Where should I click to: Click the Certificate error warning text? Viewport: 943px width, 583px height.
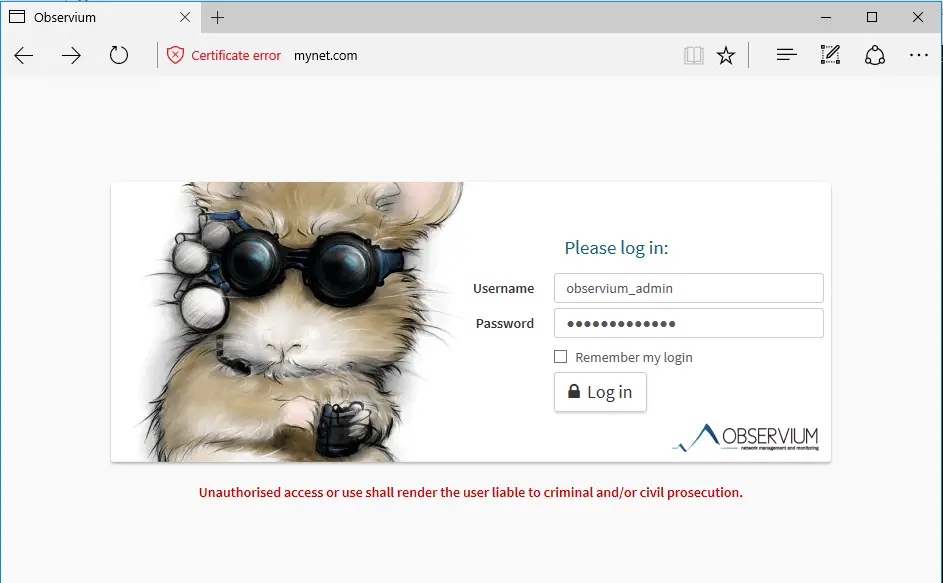pos(236,55)
